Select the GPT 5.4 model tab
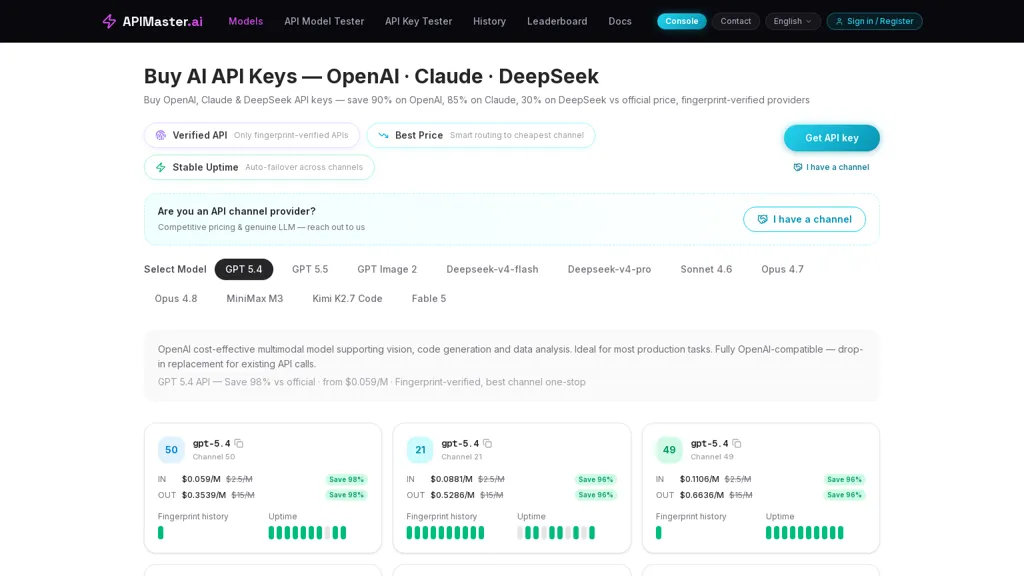This screenshot has height=576, width=1024. [244, 269]
